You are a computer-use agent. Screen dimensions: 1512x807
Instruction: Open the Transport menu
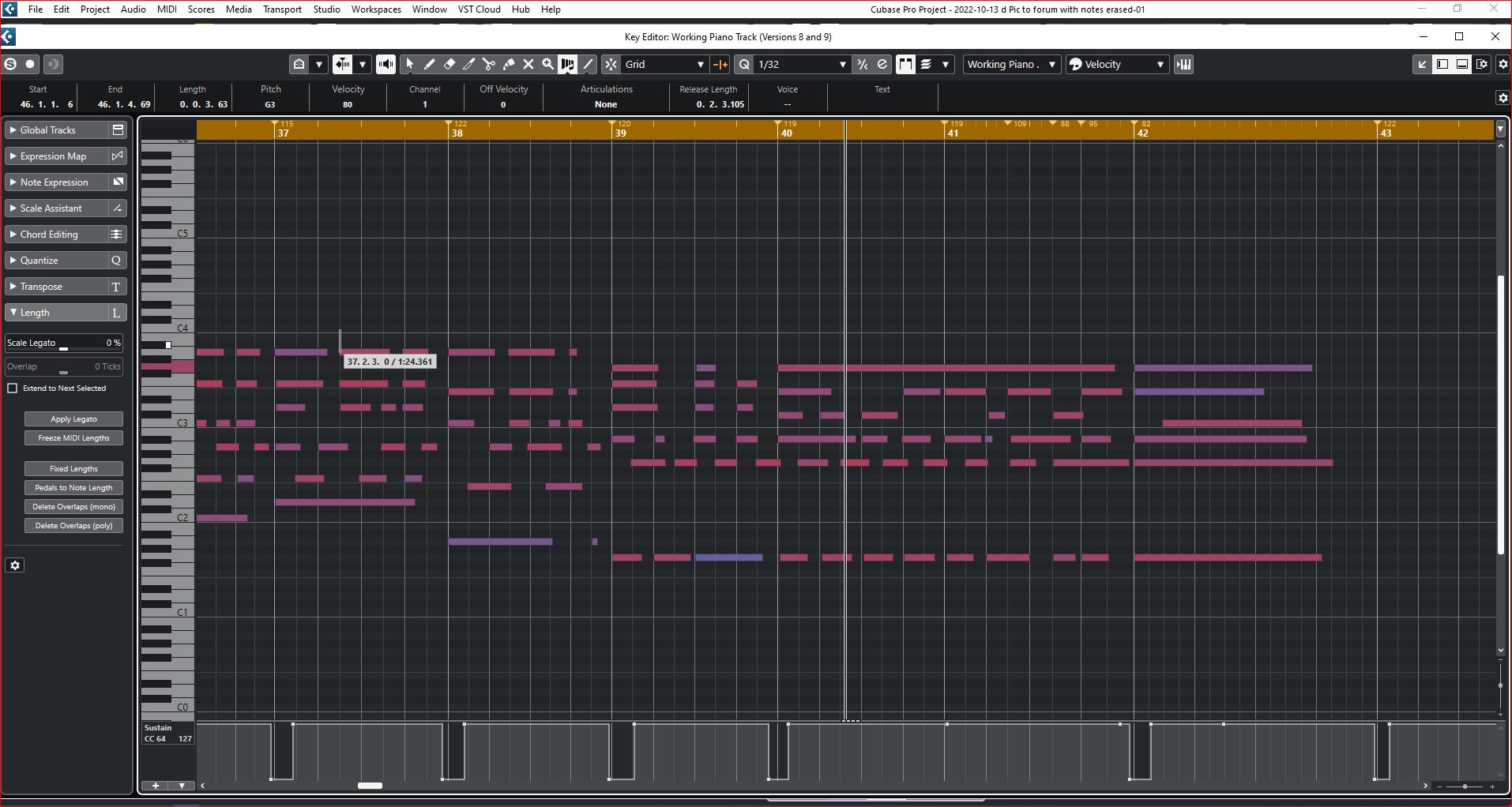click(x=282, y=9)
